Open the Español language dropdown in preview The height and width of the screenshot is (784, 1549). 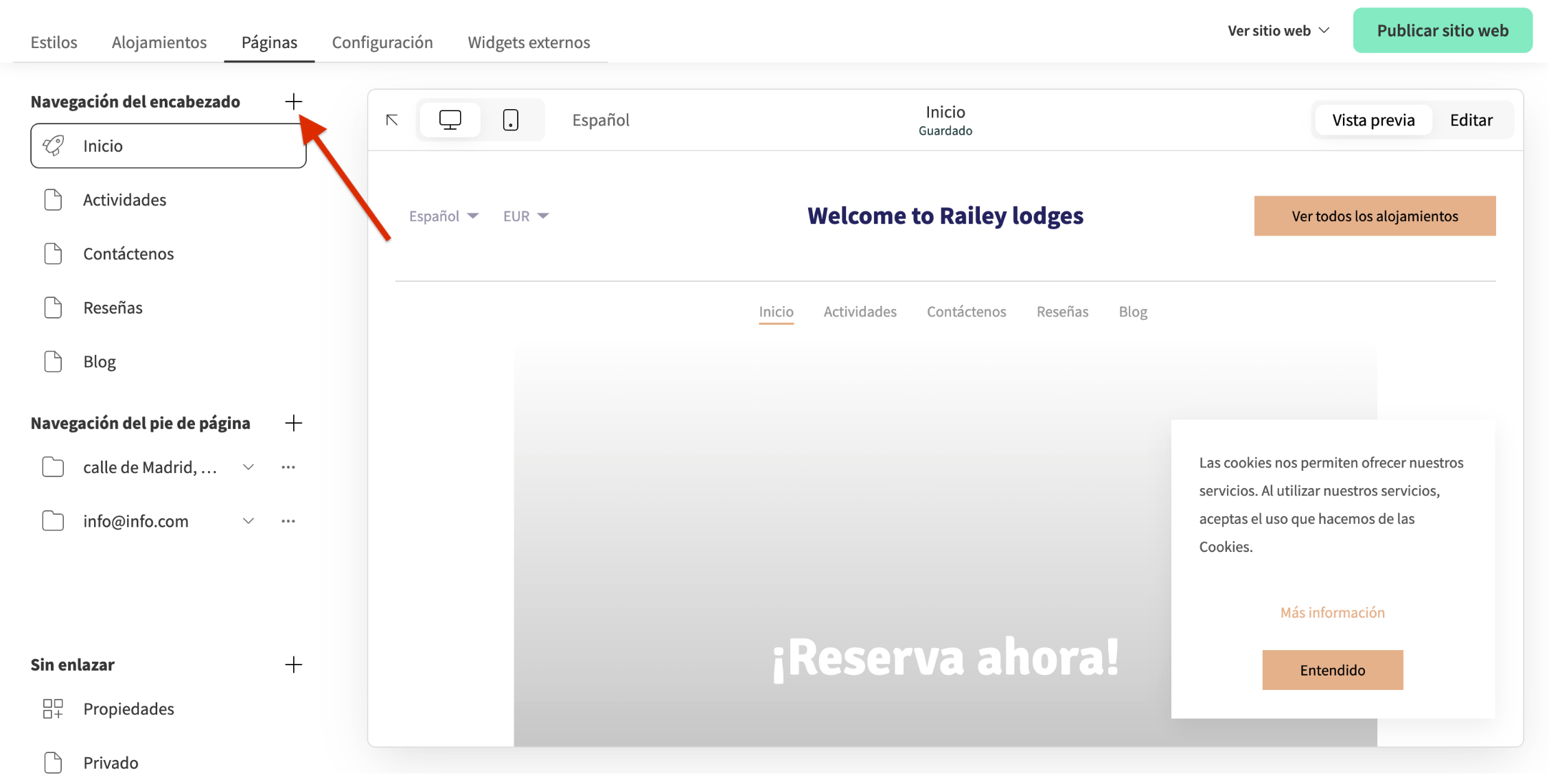point(443,216)
